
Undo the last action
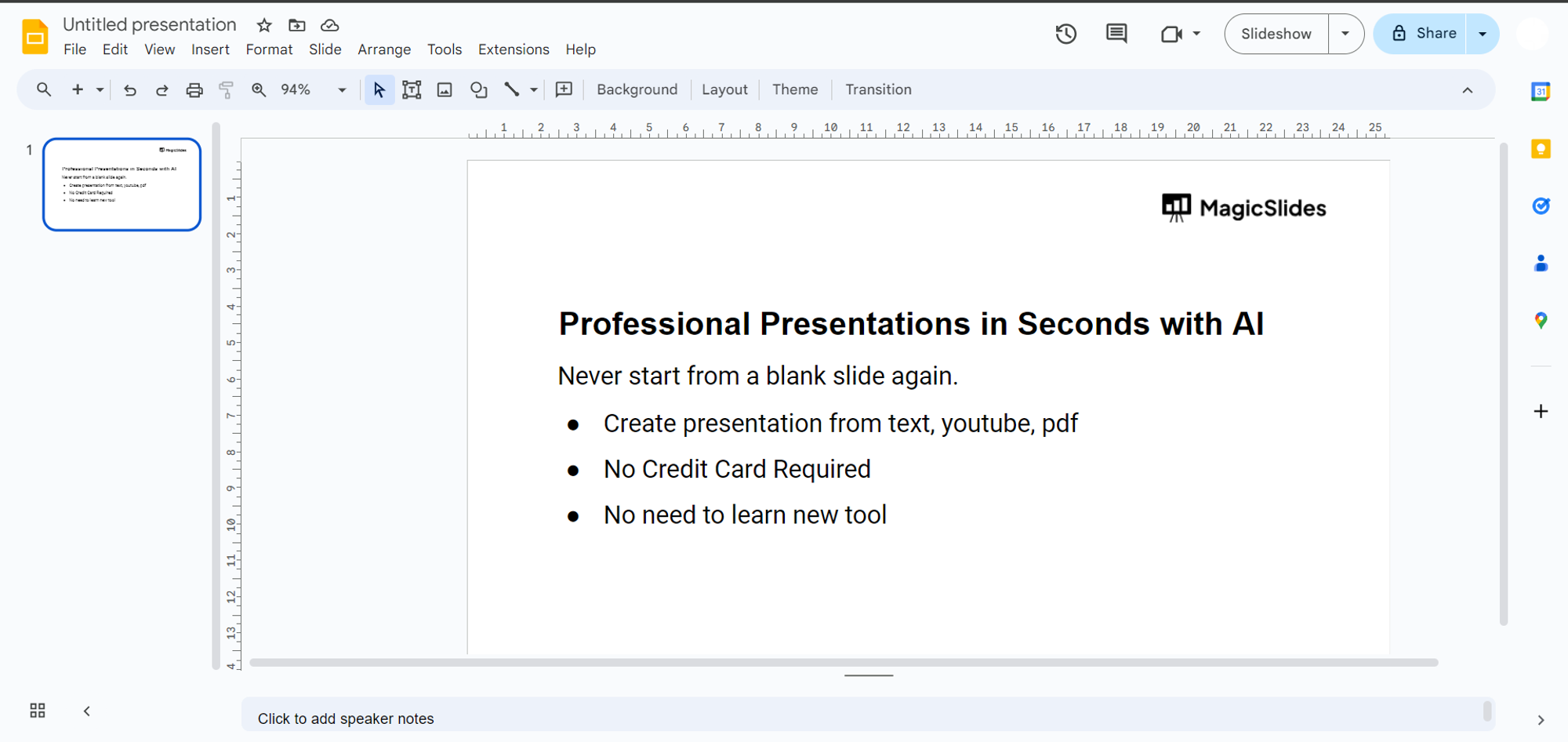point(130,89)
